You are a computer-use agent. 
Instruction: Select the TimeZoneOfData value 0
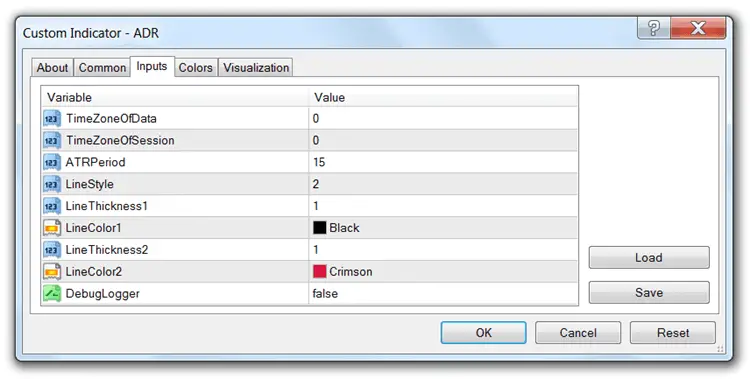coord(316,118)
